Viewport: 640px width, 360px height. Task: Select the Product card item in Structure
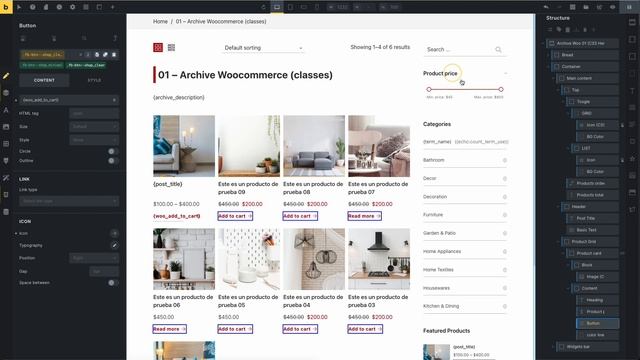pyautogui.click(x=593, y=253)
